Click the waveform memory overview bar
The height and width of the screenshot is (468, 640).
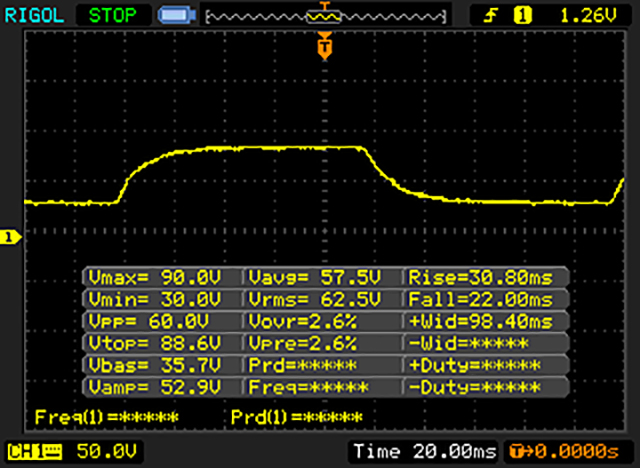pyautogui.click(x=325, y=17)
